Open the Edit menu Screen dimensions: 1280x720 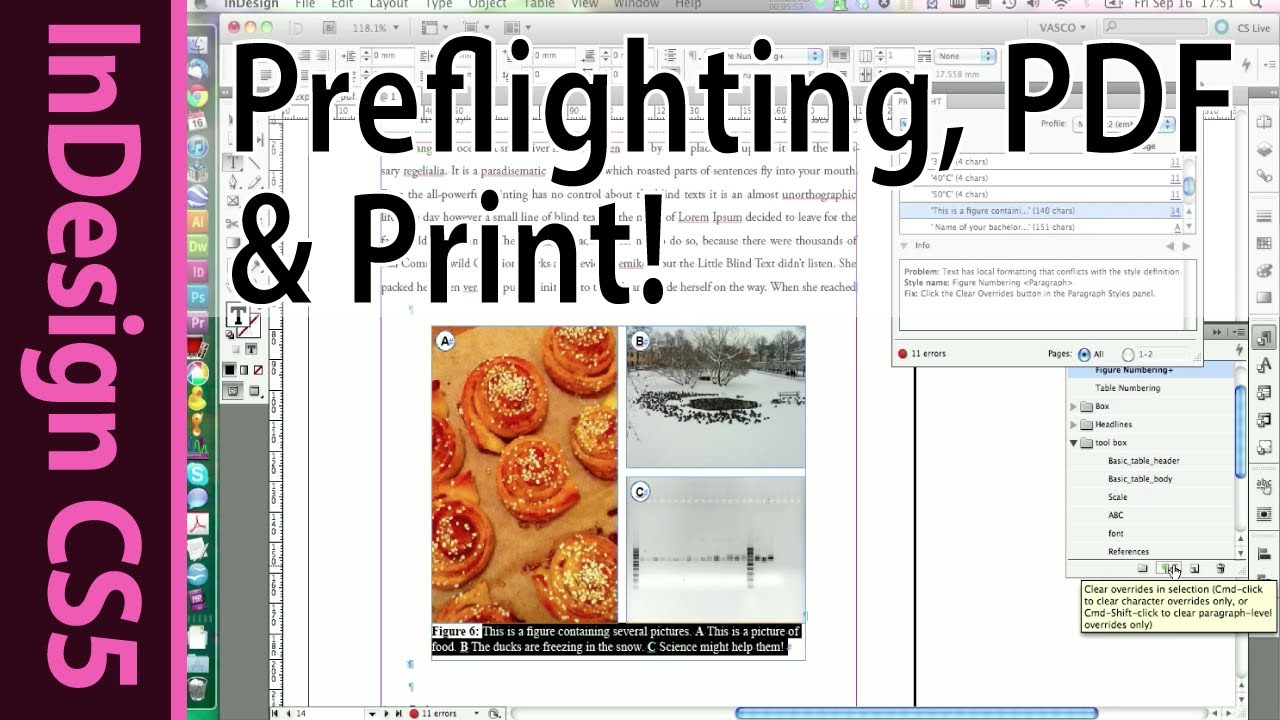pyautogui.click(x=343, y=5)
